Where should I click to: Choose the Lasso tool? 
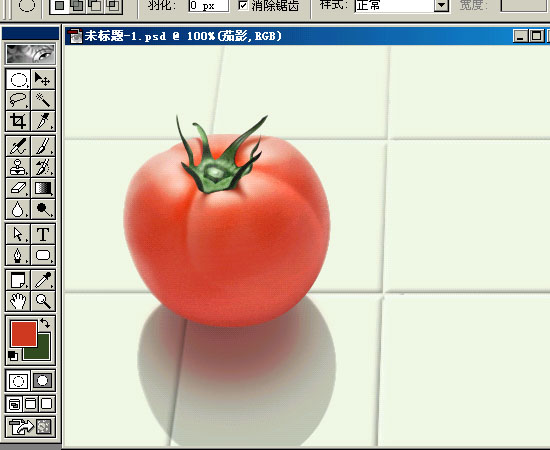(x=18, y=100)
